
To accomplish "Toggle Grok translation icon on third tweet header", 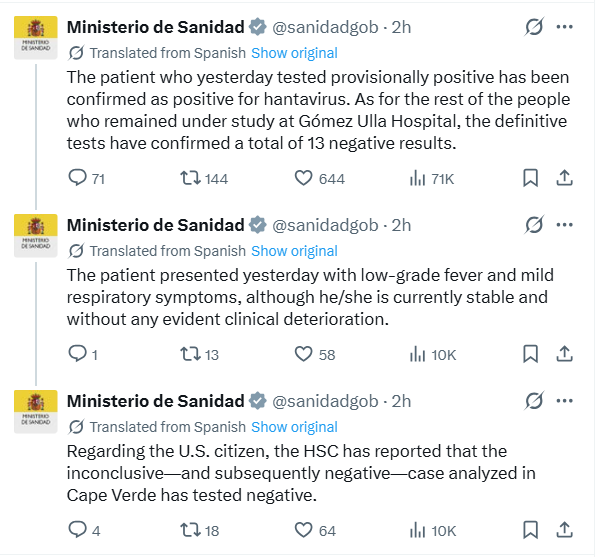I will click(534, 401).
